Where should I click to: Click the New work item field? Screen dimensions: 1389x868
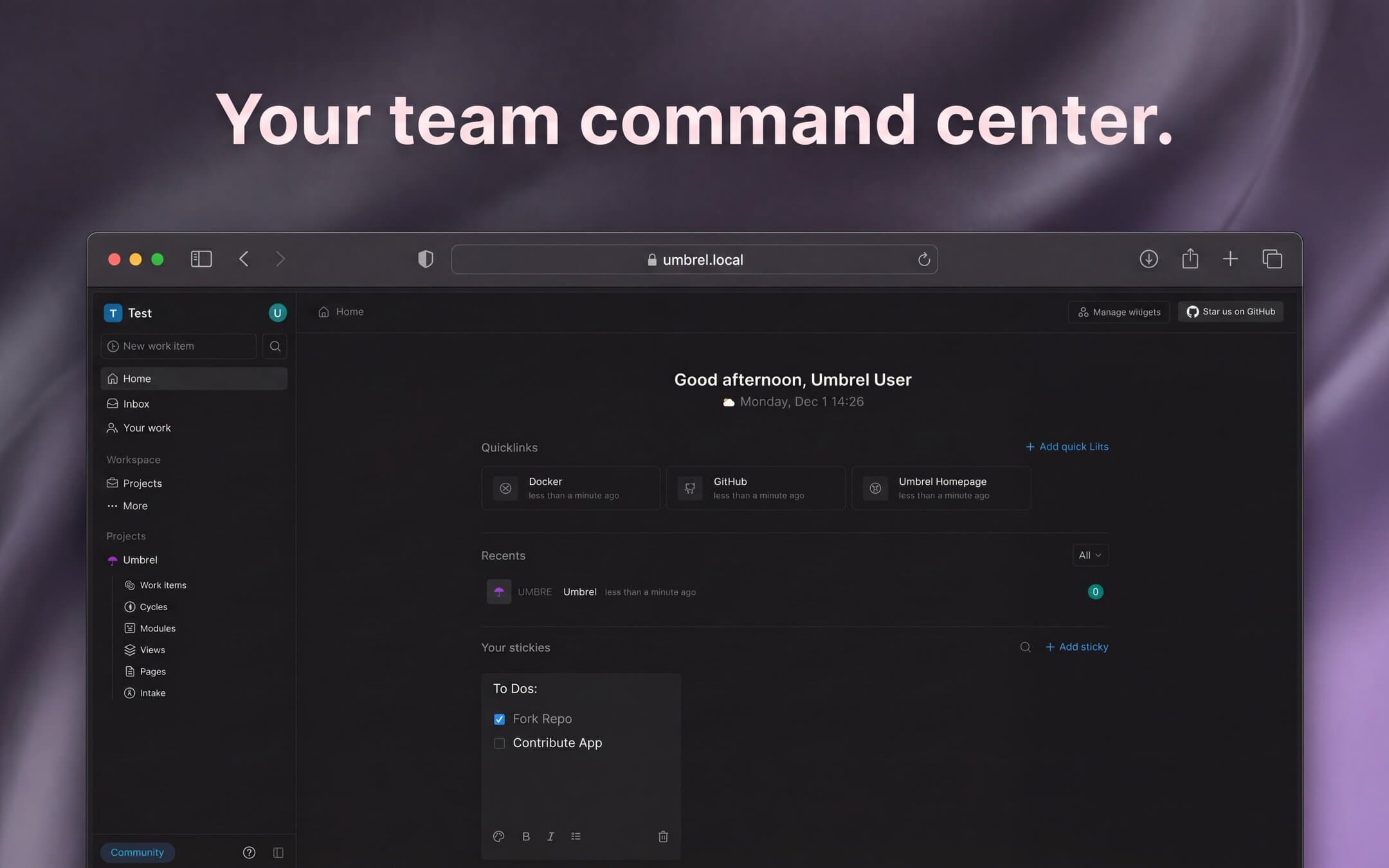click(179, 346)
